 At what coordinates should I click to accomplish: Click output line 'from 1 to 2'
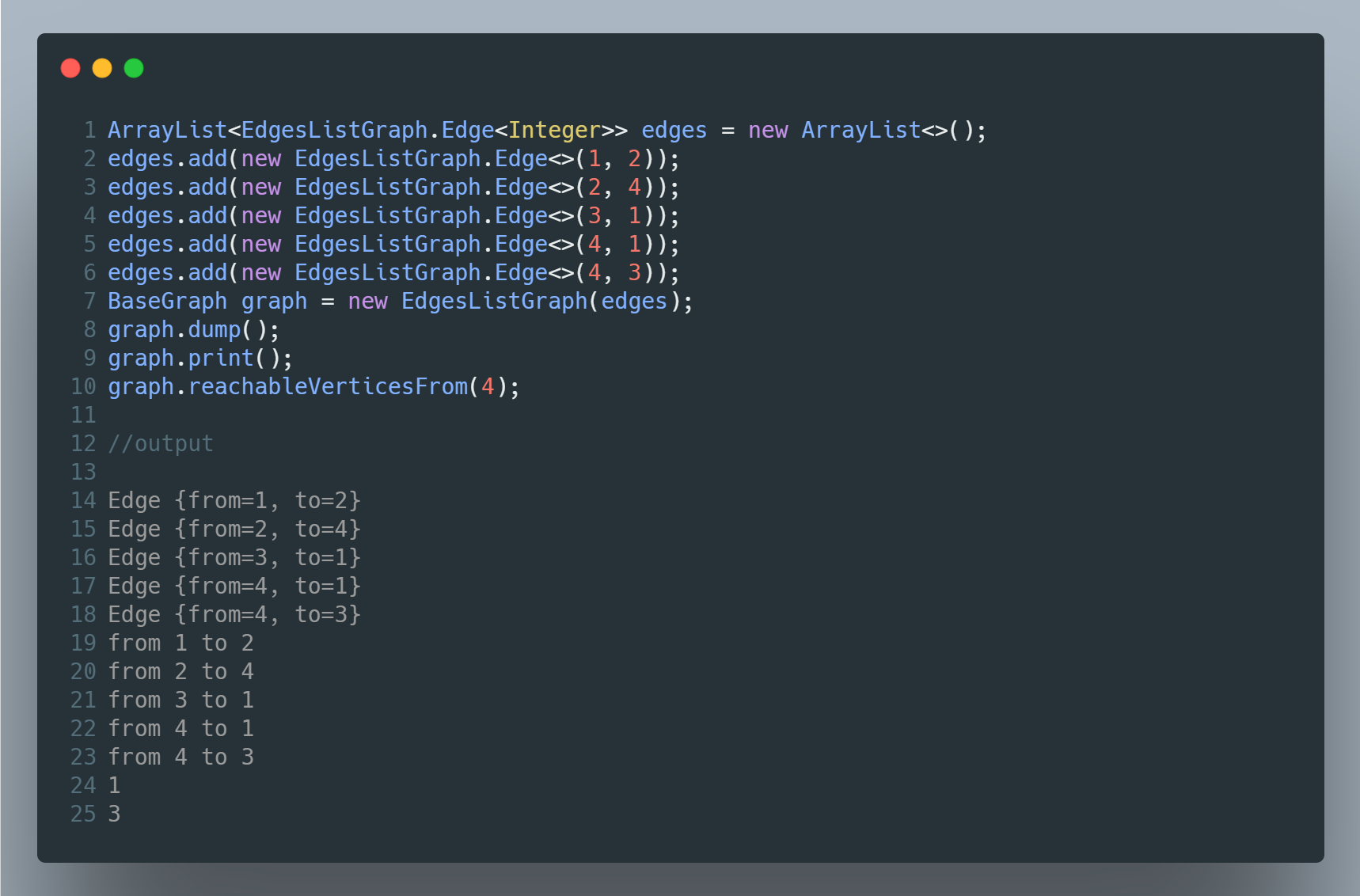(x=181, y=643)
